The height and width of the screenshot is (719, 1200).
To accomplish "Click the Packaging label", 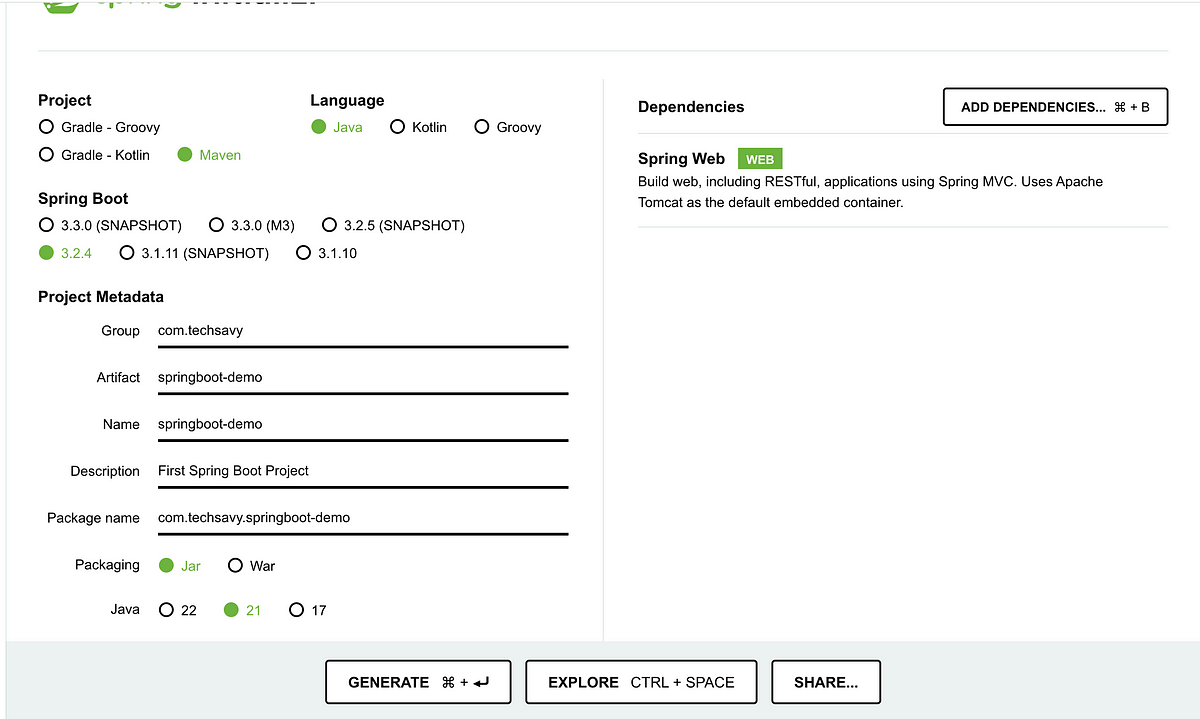I will pos(107,565).
